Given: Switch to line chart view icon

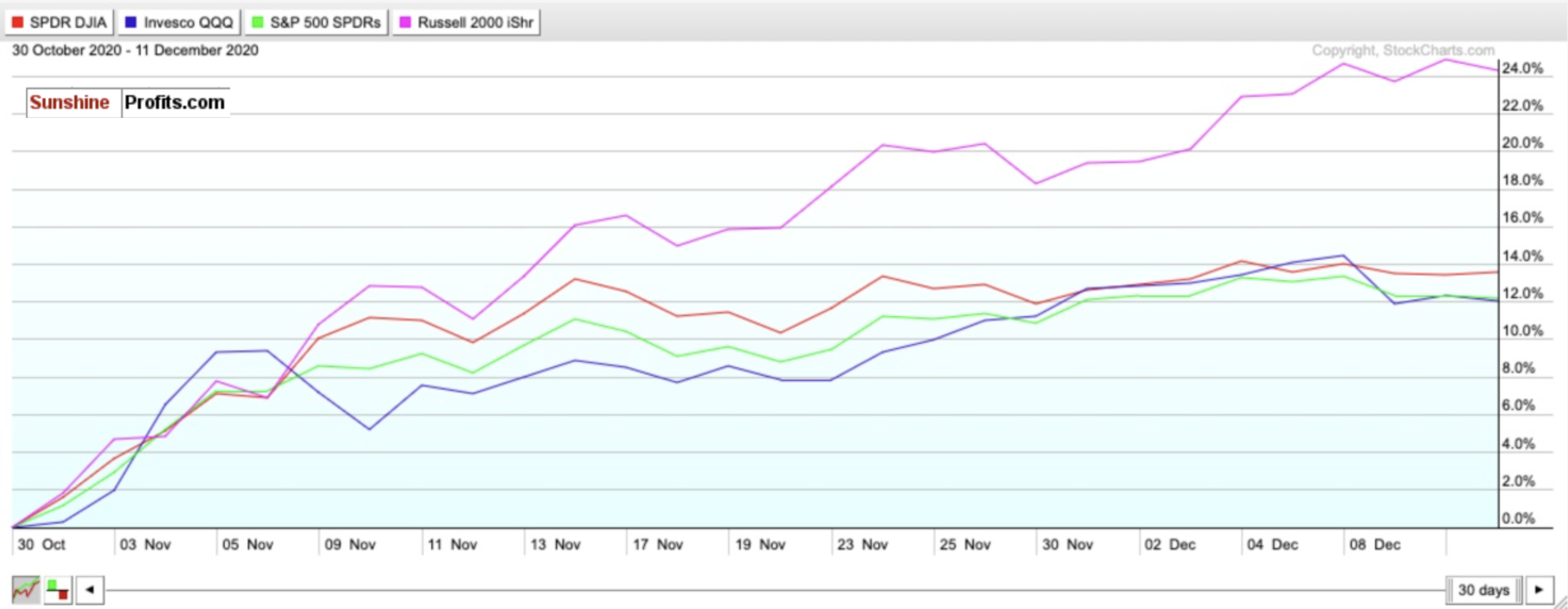Looking at the screenshot, I should click(26, 590).
